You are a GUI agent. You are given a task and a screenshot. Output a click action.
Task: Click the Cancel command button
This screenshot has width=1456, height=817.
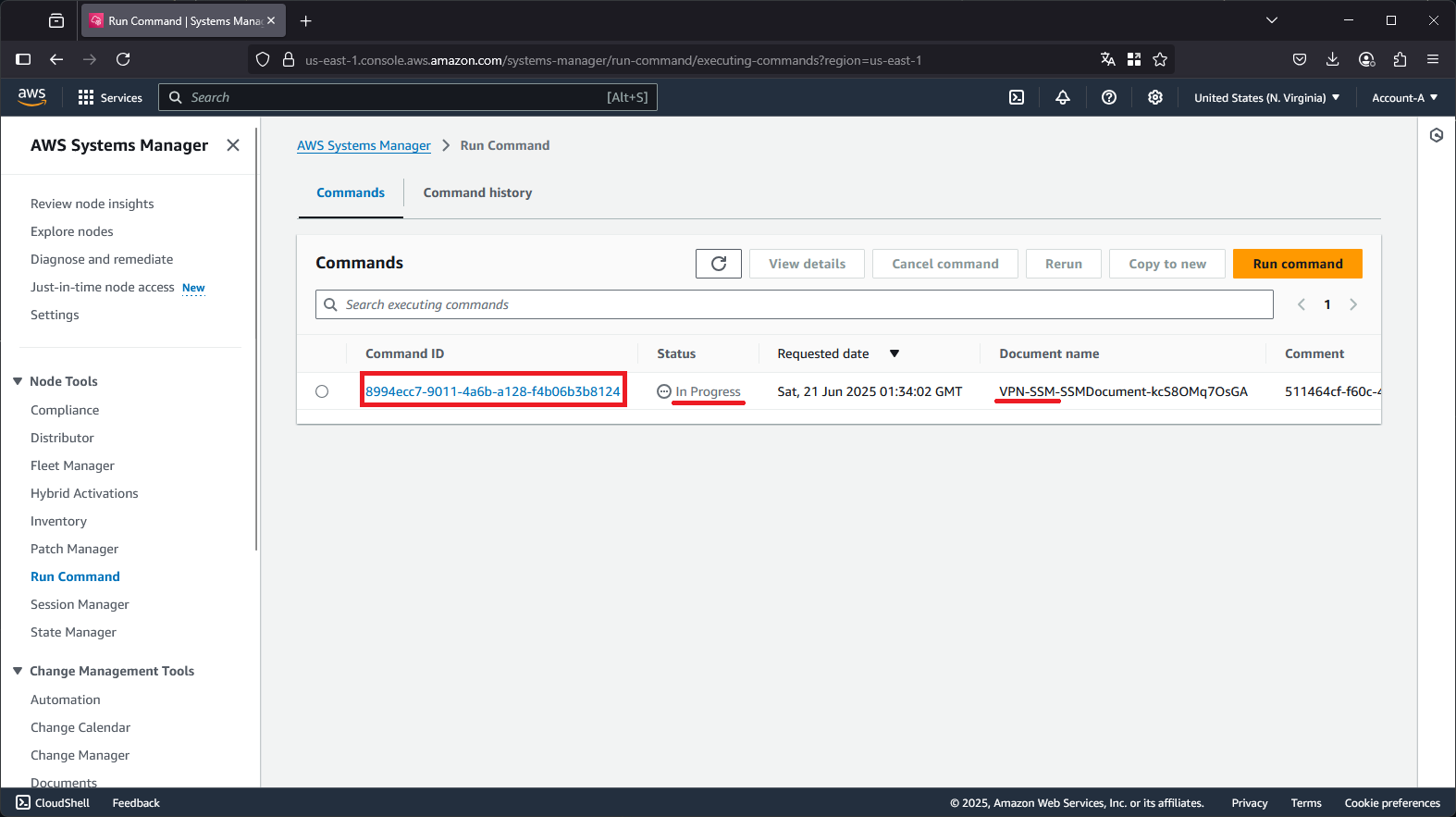[945, 264]
